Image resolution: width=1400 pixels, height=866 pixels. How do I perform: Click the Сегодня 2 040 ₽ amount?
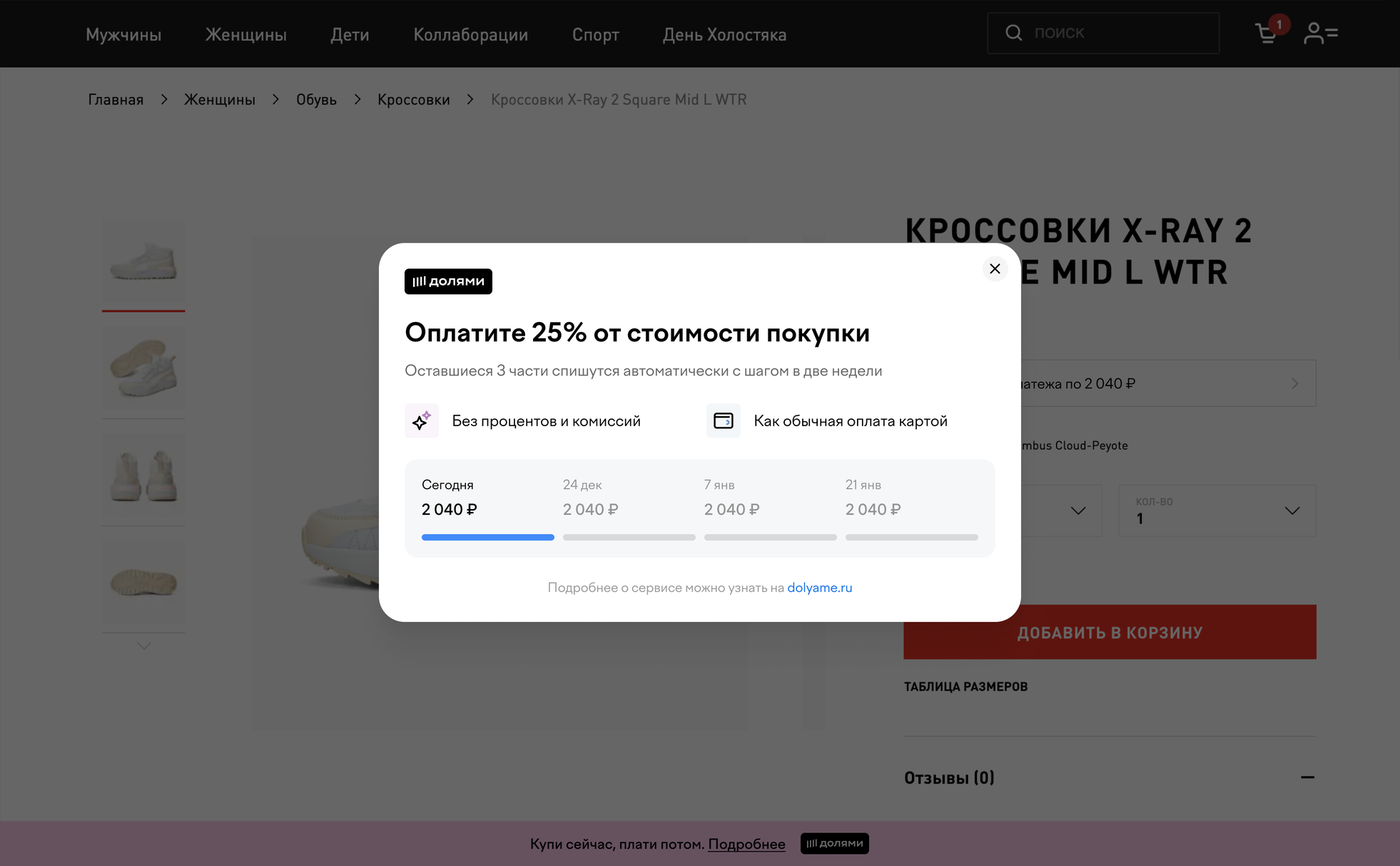pos(450,509)
